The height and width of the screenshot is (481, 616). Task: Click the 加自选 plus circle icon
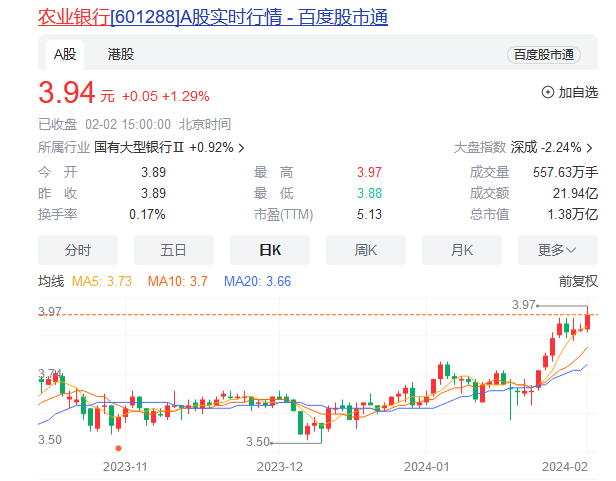tap(548, 92)
